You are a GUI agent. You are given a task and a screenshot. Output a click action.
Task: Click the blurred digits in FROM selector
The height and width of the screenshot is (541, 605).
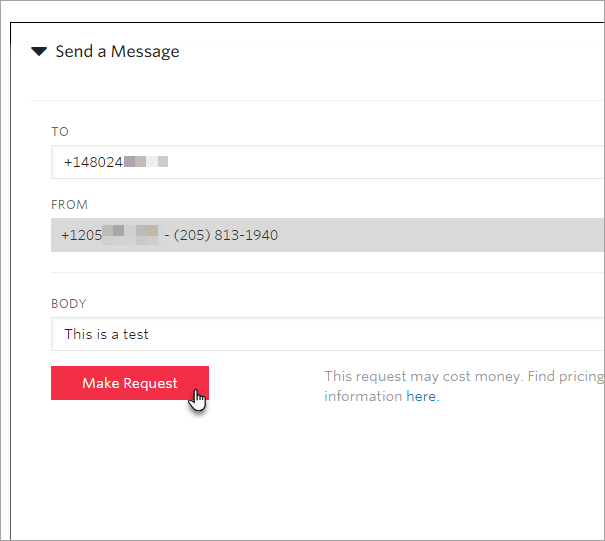[x=130, y=235]
